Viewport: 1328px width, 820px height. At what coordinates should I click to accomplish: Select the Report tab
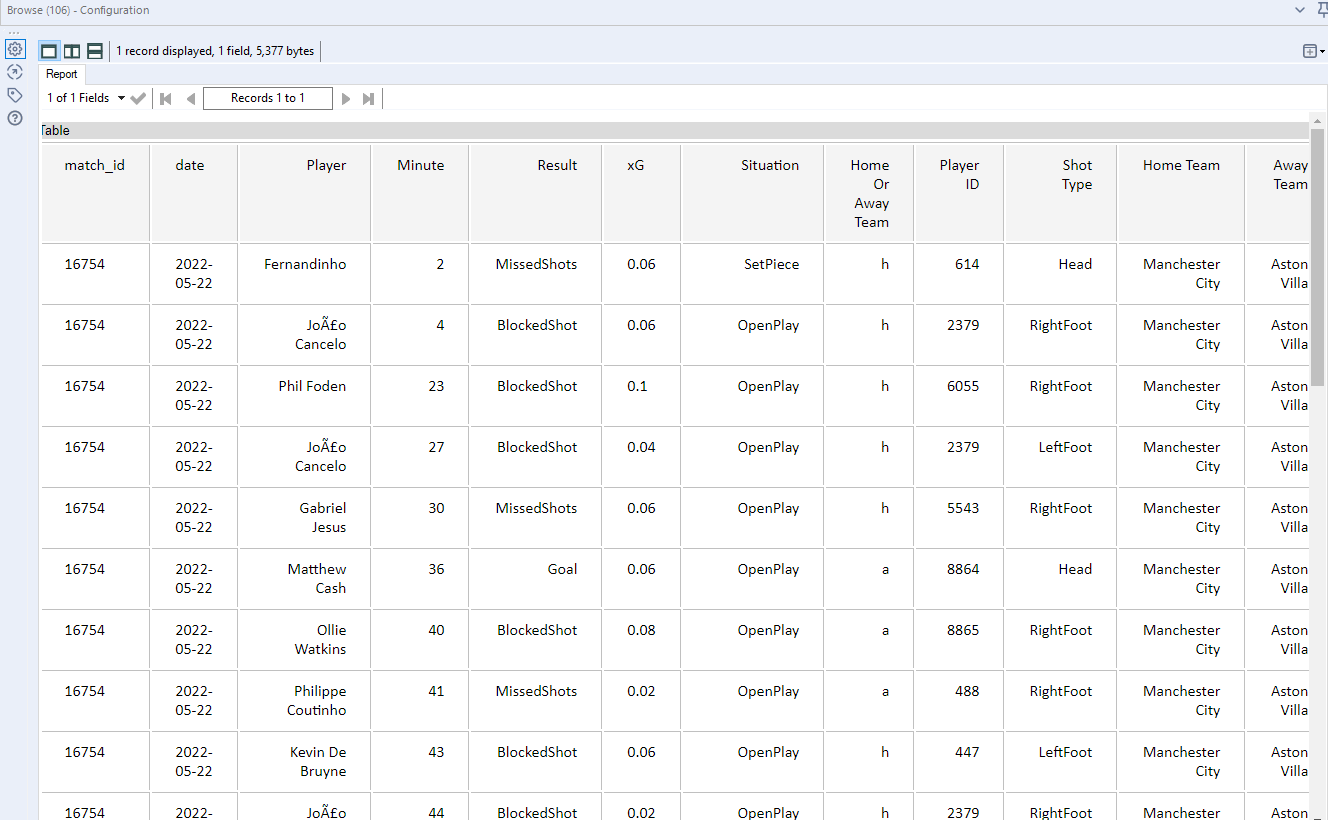[x=61, y=74]
